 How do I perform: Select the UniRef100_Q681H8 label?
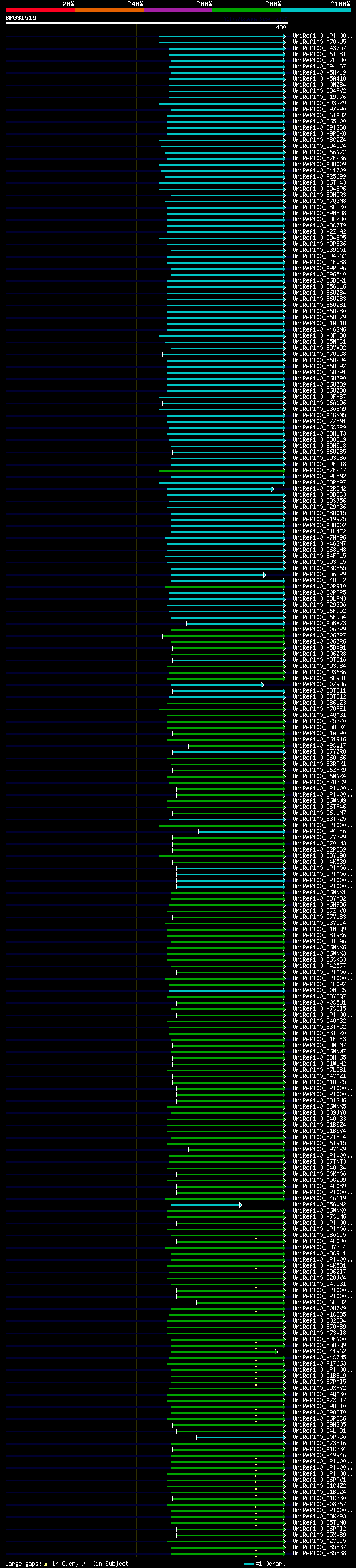319,550
